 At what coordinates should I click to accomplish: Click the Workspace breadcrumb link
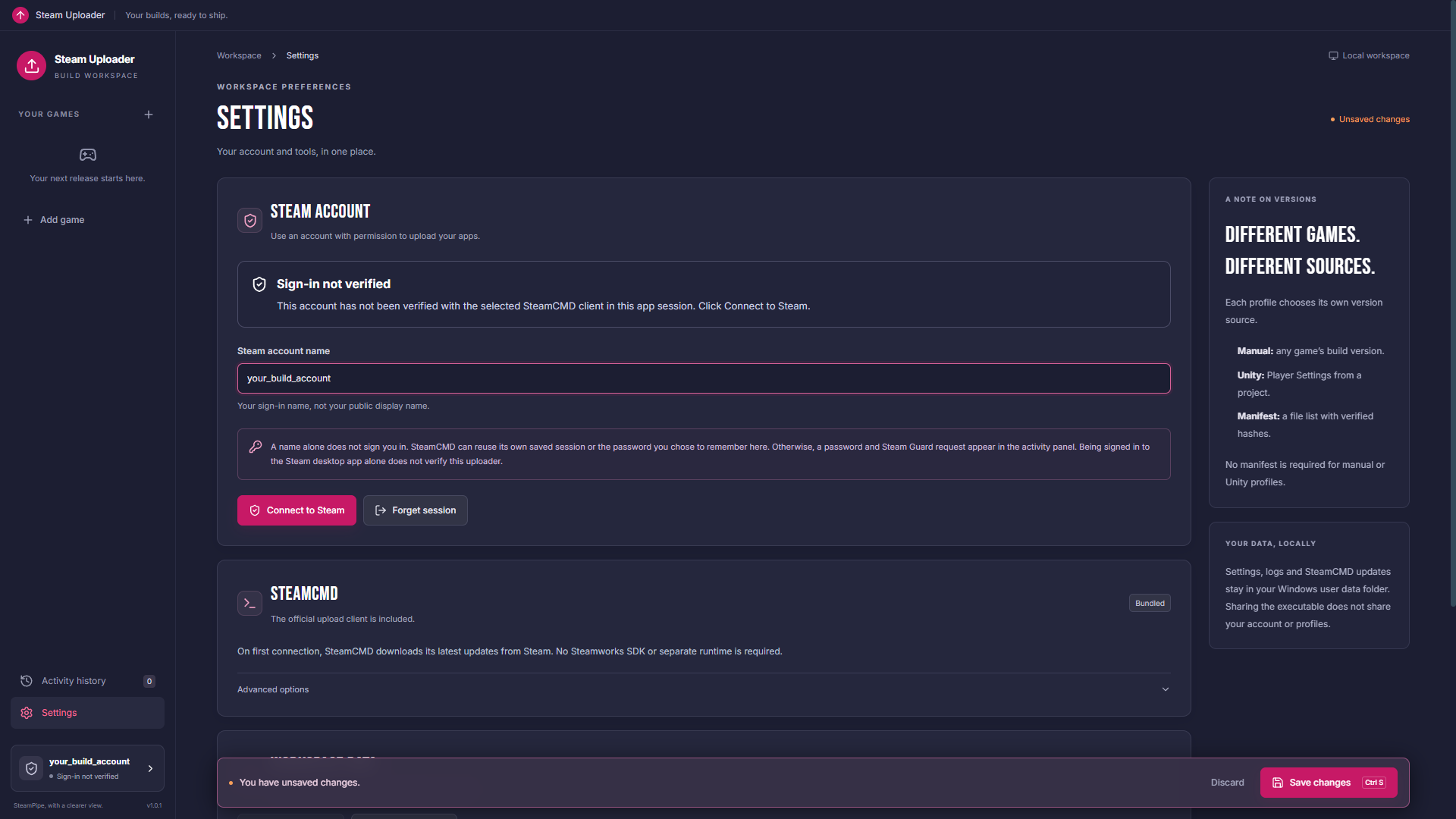[x=239, y=55]
